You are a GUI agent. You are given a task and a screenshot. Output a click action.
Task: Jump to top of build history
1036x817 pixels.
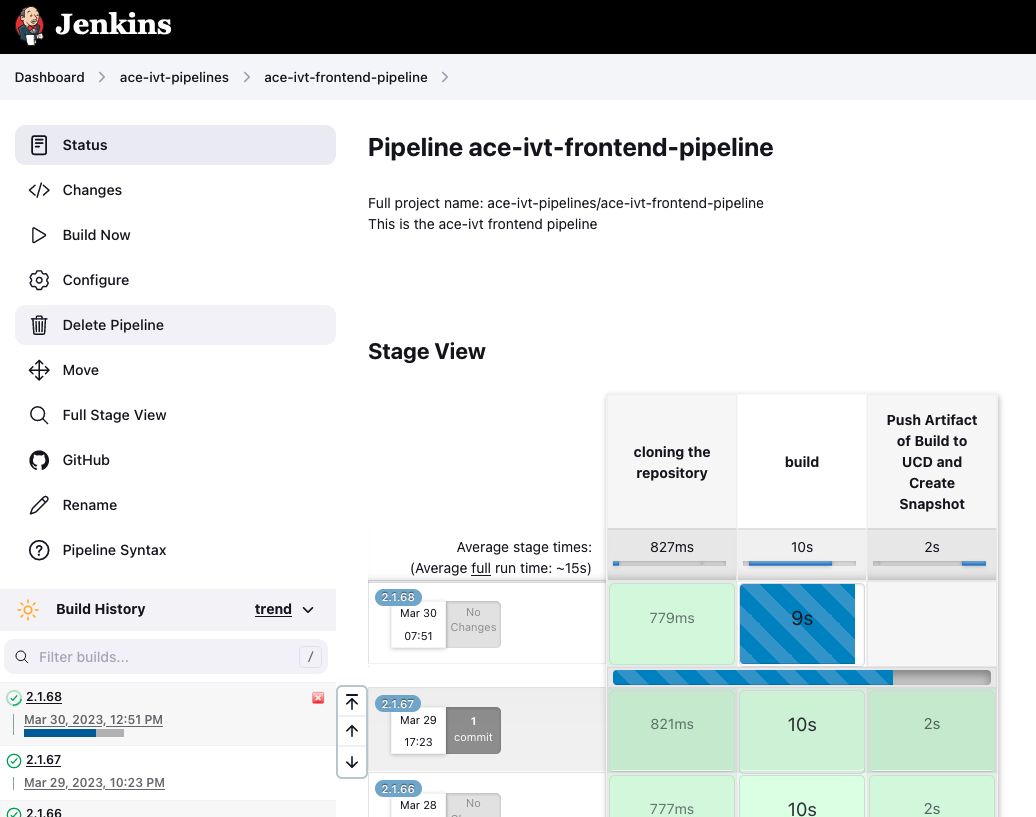(352, 702)
